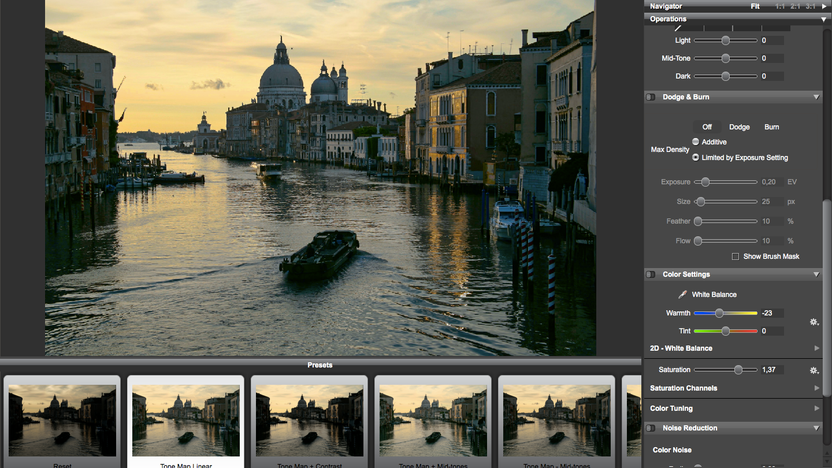Adjust the Light slider handle

(725, 40)
